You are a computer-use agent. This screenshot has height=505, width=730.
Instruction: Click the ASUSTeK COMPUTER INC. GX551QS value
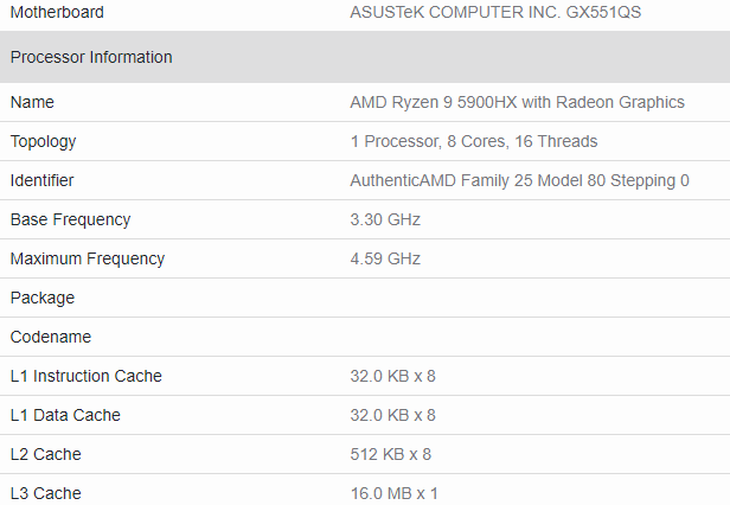click(495, 12)
